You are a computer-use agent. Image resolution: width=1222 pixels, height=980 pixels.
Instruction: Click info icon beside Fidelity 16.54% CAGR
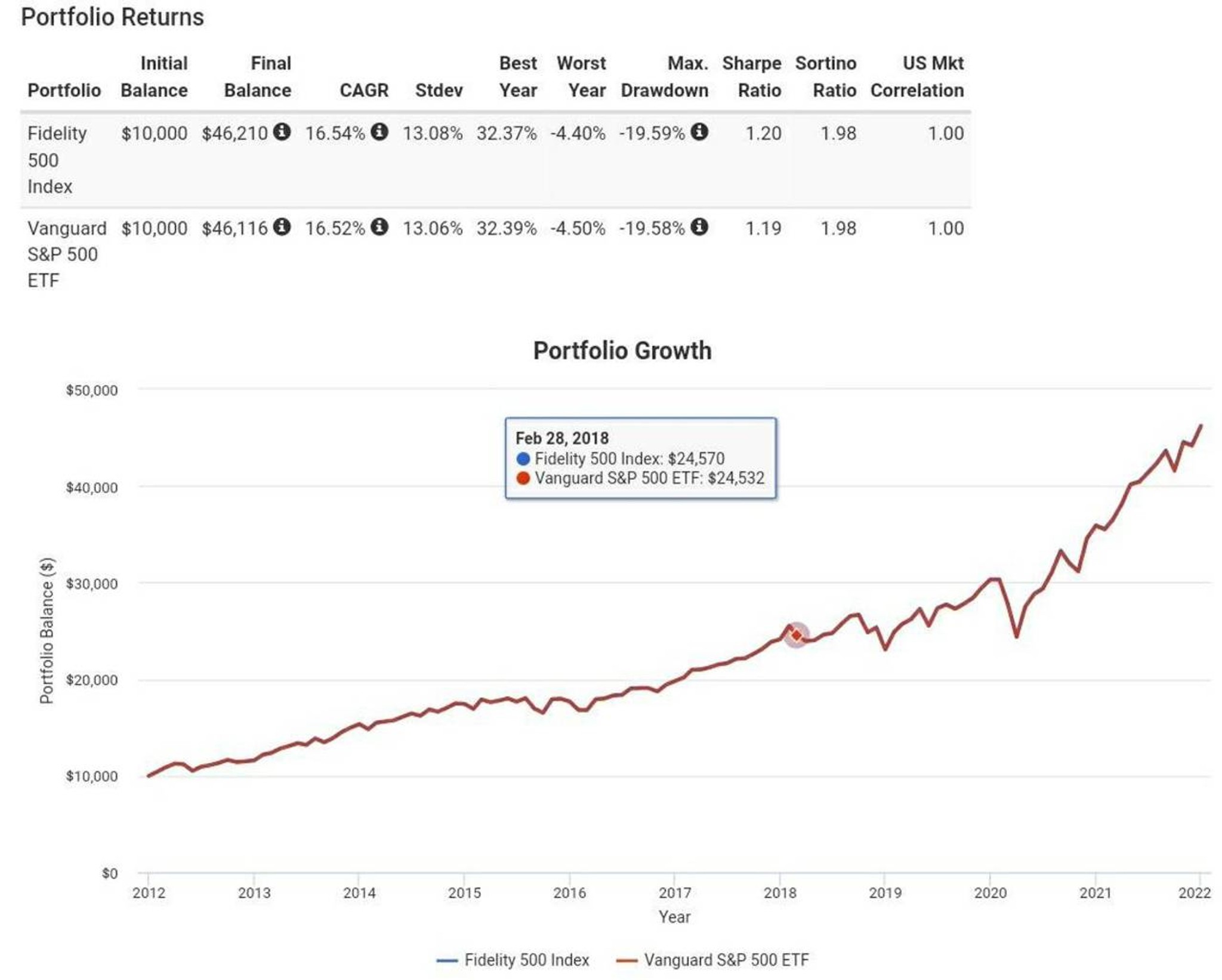(x=379, y=132)
